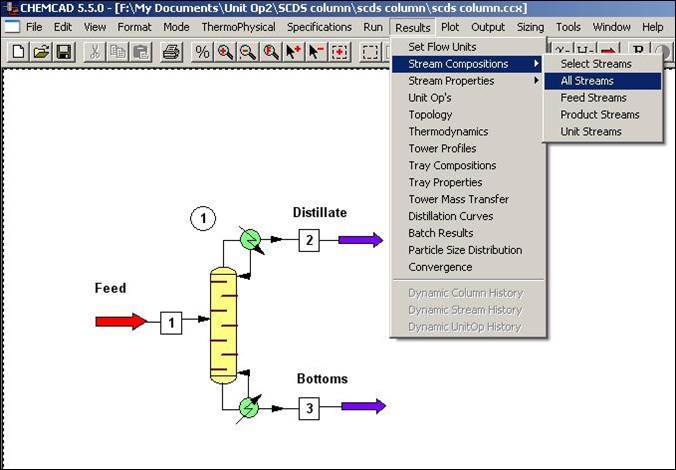The width and height of the screenshot is (676, 470).
Task: Click the arrow-minus pointer tool icon
Action: [x=317, y=52]
